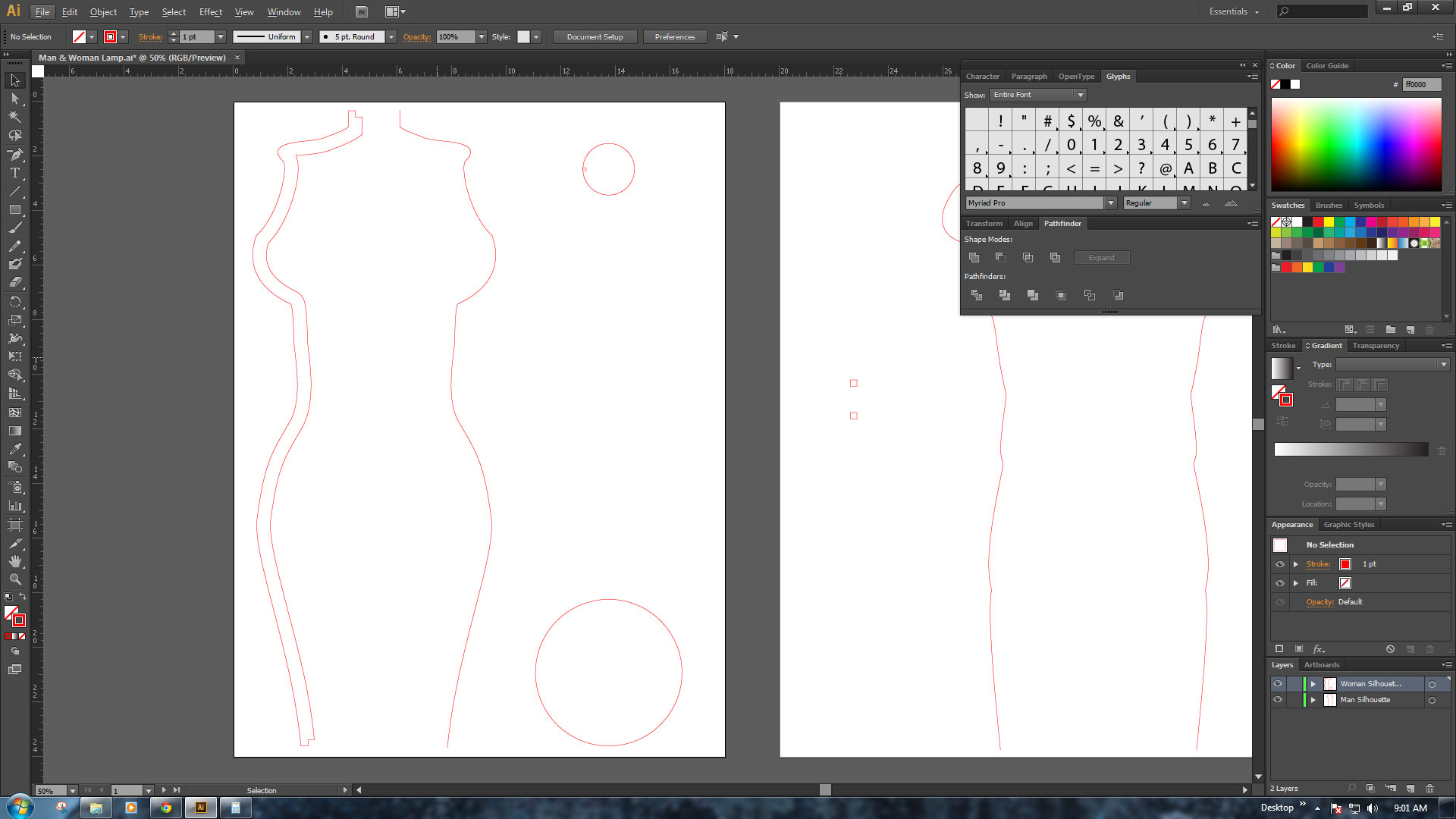This screenshot has height=819, width=1456.
Task: Select the Eraser tool
Action: tap(15, 282)
